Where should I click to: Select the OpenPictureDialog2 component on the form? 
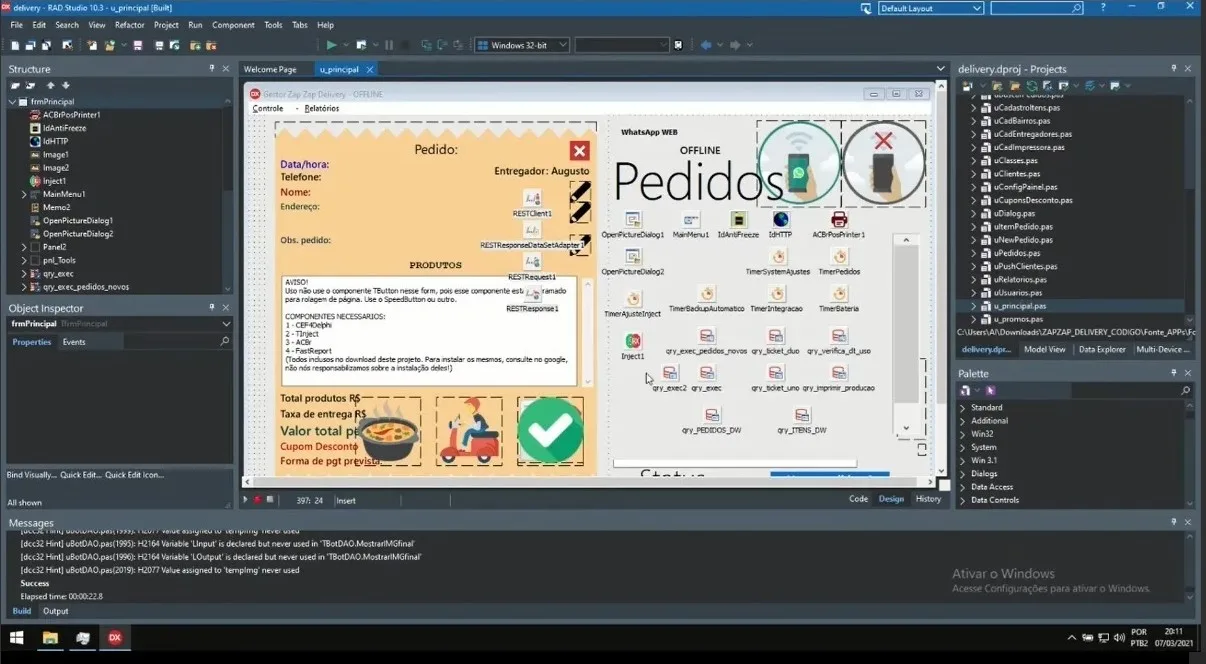click(x=633, y=256)
